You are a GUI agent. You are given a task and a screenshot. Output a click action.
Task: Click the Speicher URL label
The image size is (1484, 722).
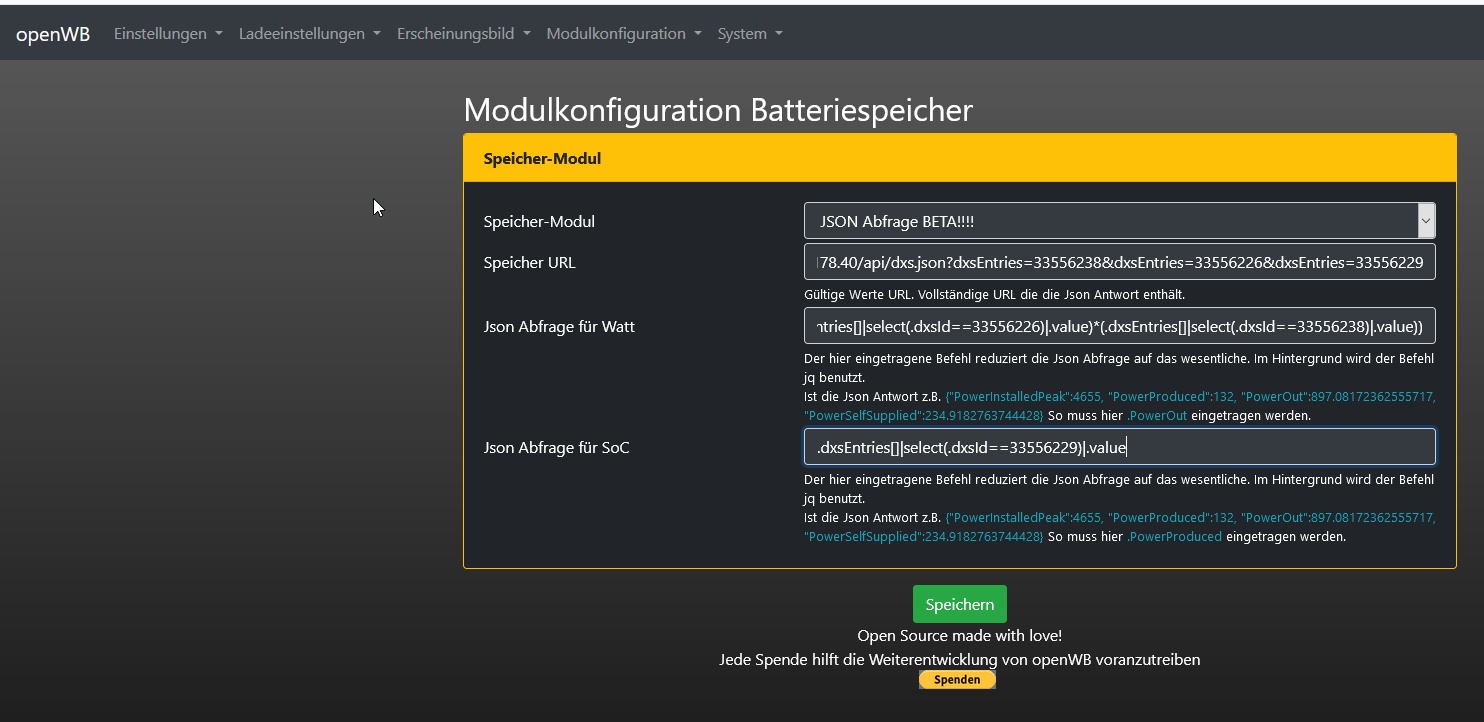(x=529, y=263)
